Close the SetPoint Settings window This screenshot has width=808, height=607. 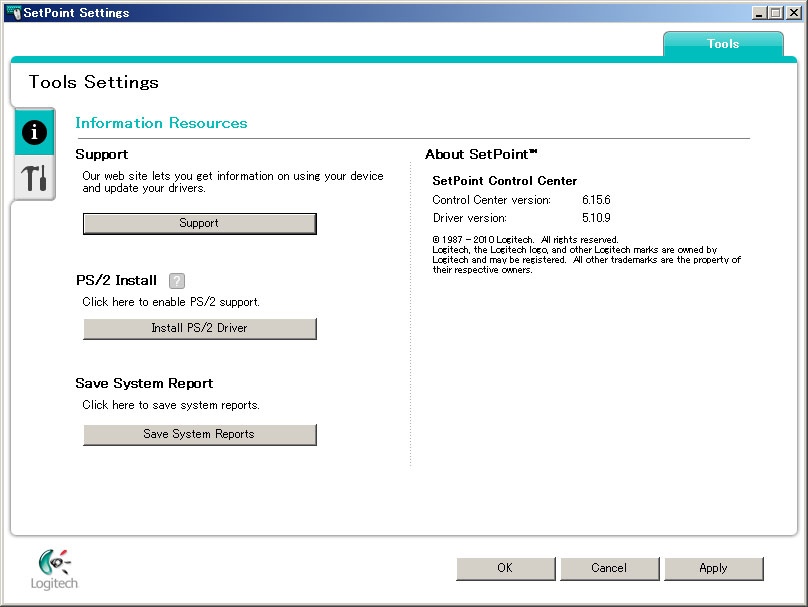click(x=794, y=13)
